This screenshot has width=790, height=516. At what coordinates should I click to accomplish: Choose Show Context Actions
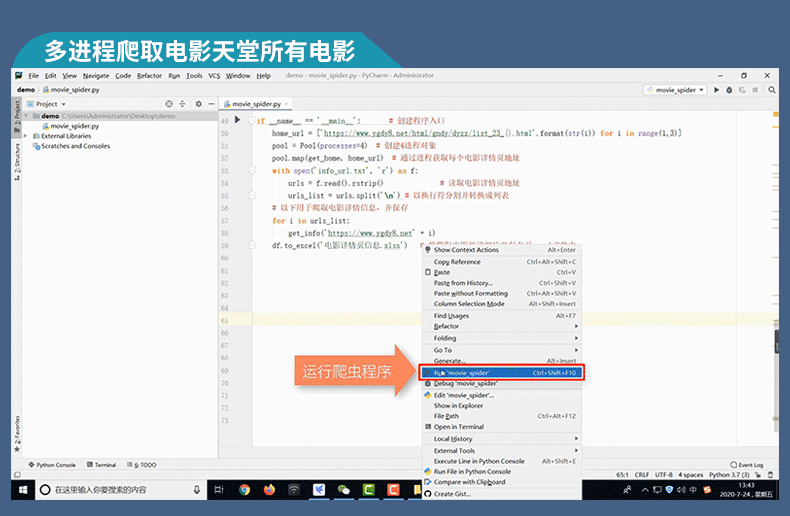coord(501,249)
